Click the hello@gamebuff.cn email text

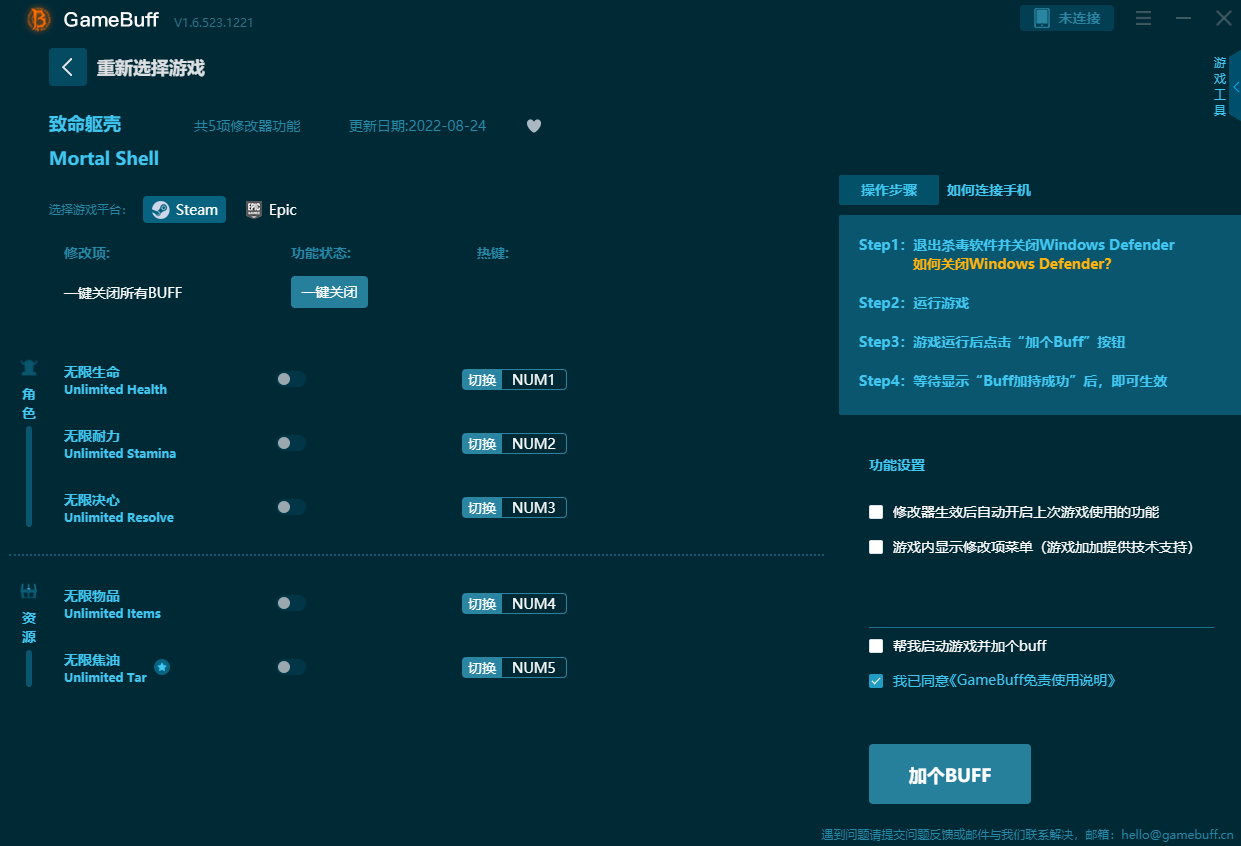point(1177,834)
